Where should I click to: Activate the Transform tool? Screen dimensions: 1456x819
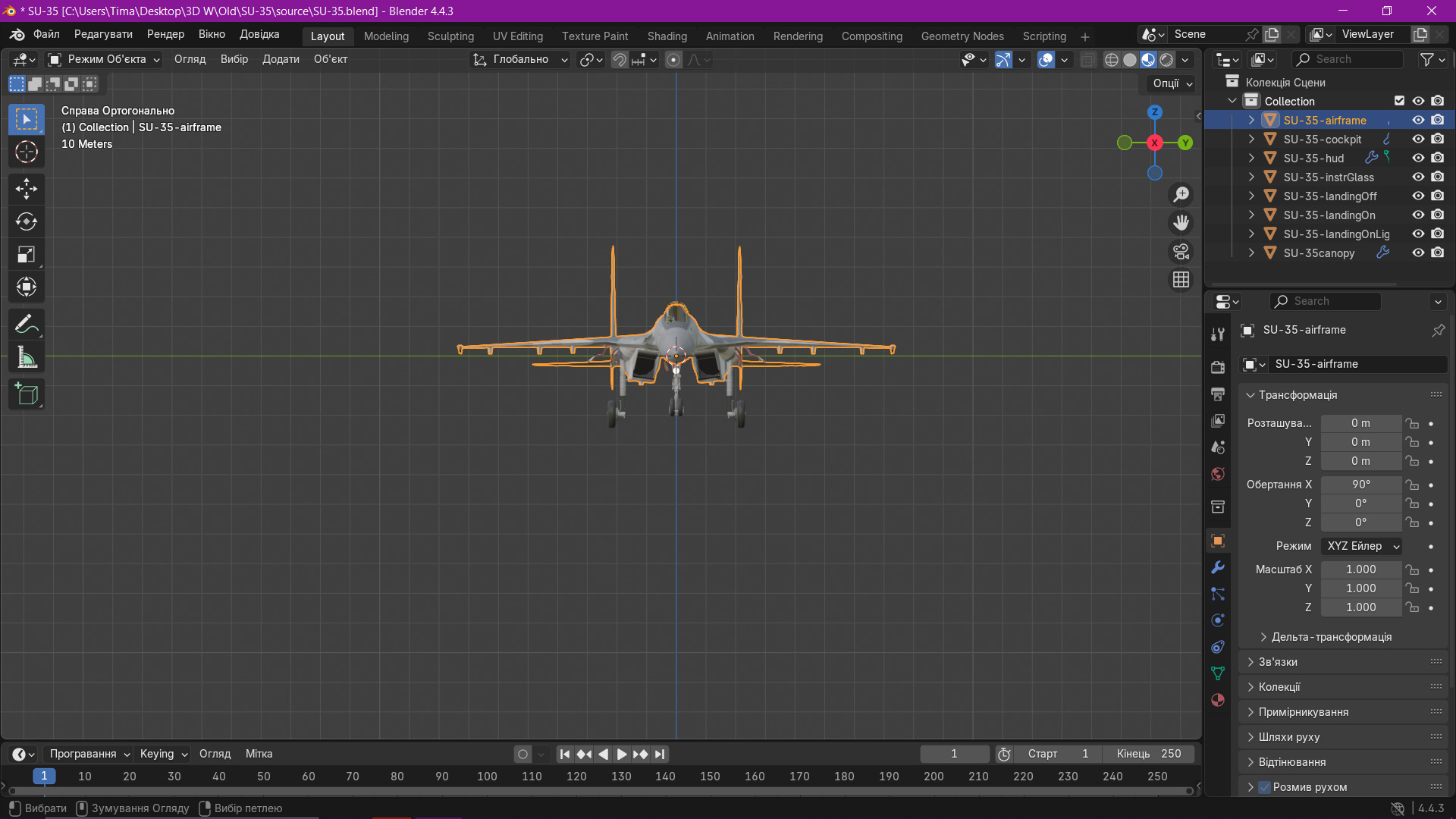[x=27, y=287]
